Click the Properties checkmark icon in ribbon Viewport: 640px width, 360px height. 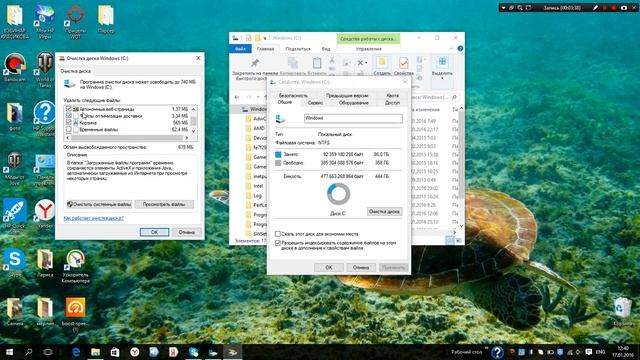[404, 63]
